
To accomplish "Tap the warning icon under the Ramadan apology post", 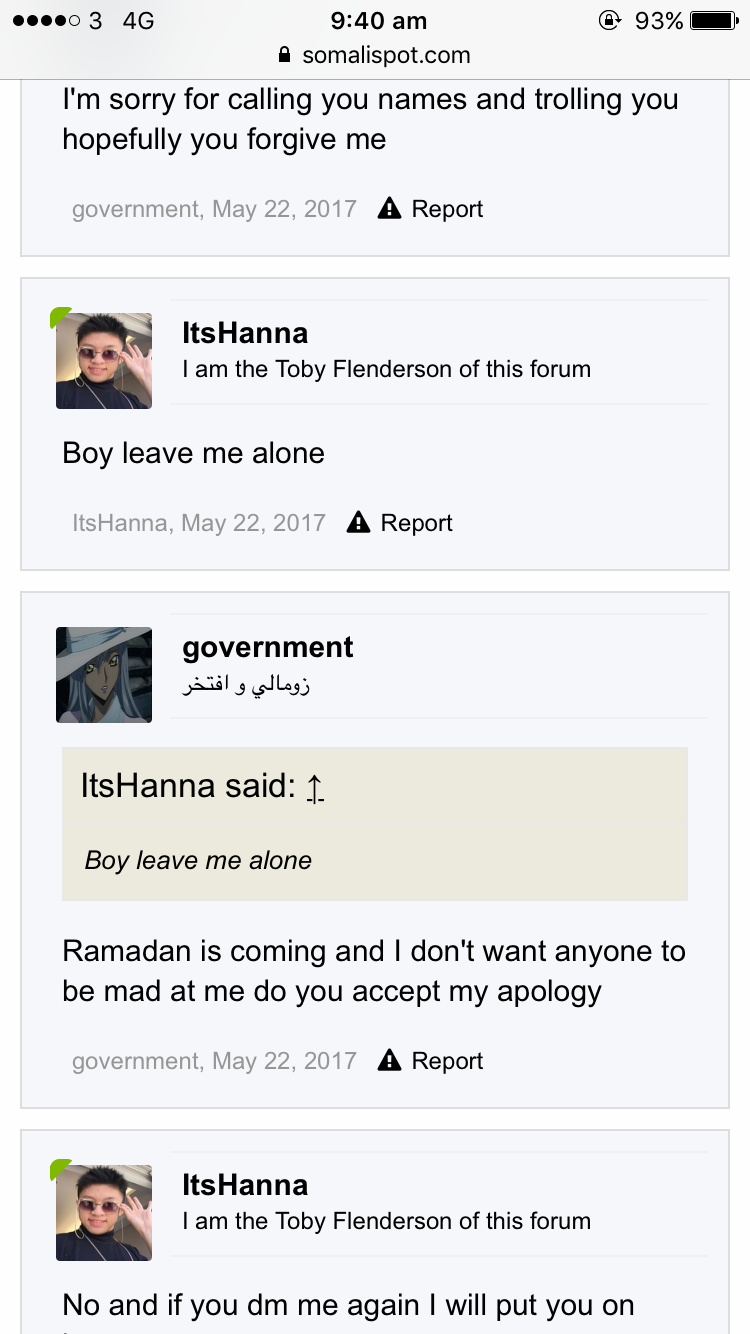I will (389, 1060).
